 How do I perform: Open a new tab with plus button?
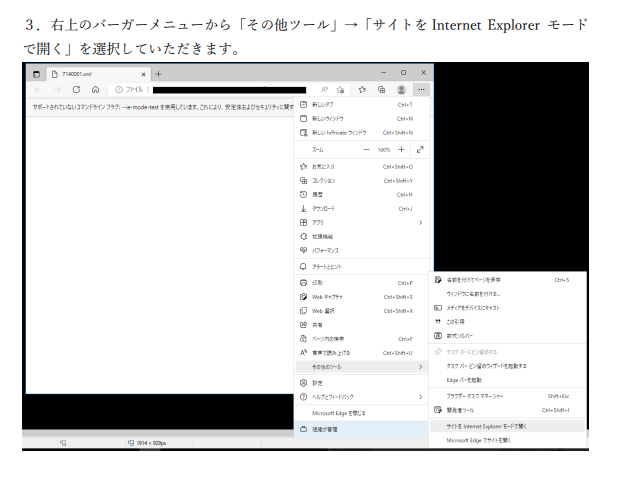click(x=159, y=73)
